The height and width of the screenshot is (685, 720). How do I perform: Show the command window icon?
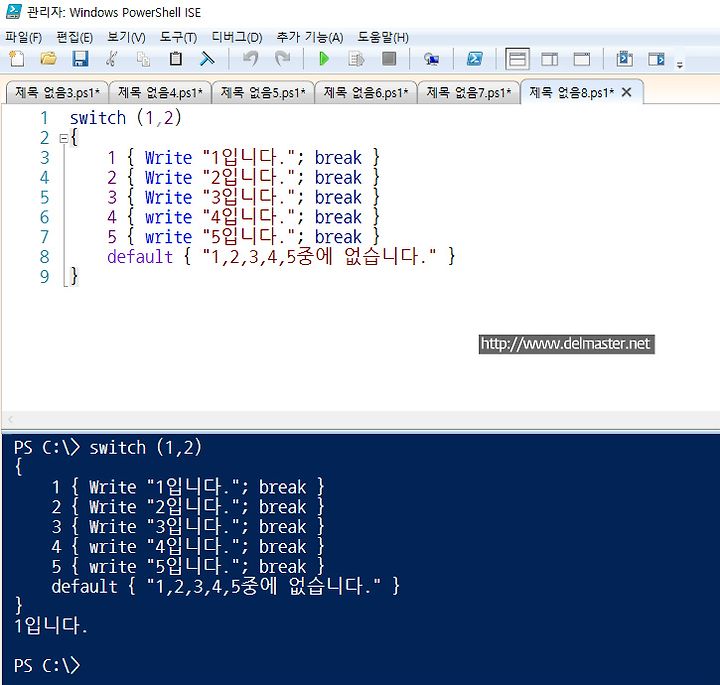[x=624, y=59]
